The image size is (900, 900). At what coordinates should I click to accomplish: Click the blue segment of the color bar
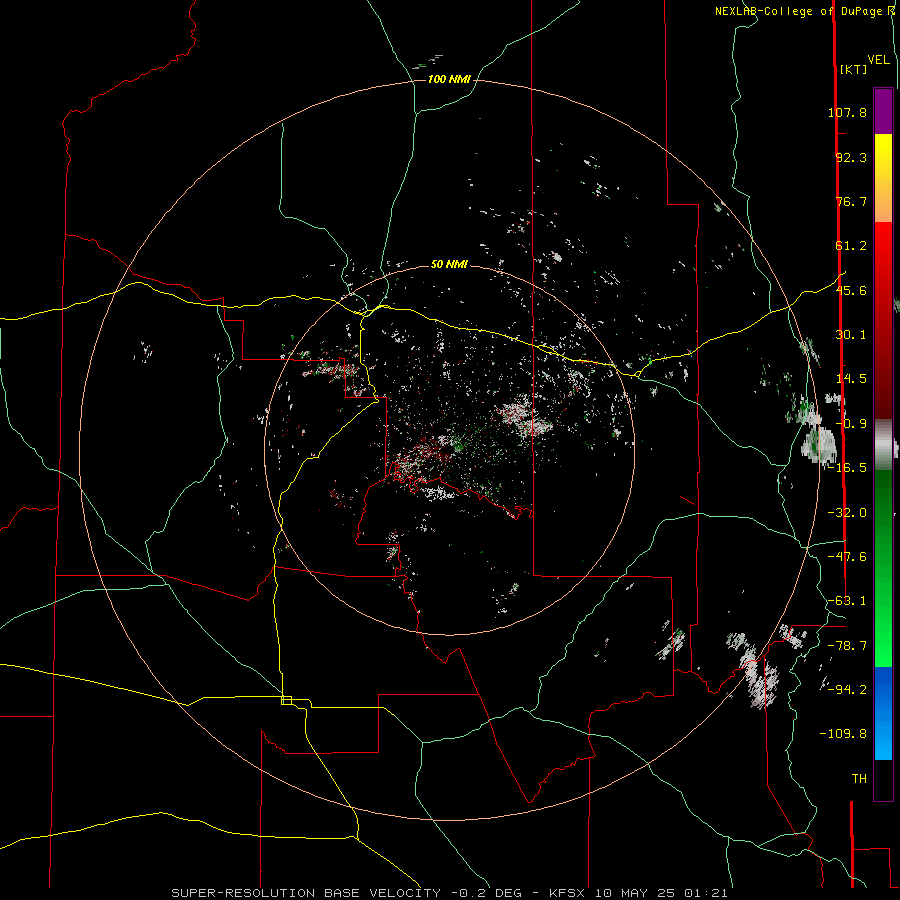(x=883, y=713)
